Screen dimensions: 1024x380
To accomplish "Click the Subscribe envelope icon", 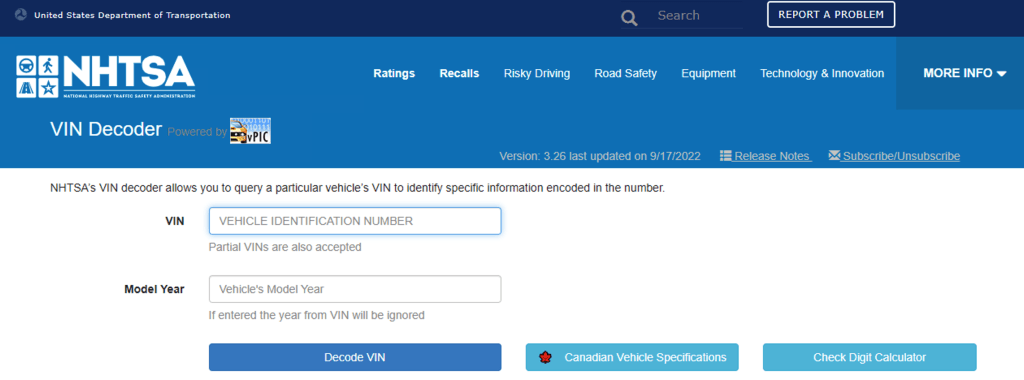I will click(834, 156).
